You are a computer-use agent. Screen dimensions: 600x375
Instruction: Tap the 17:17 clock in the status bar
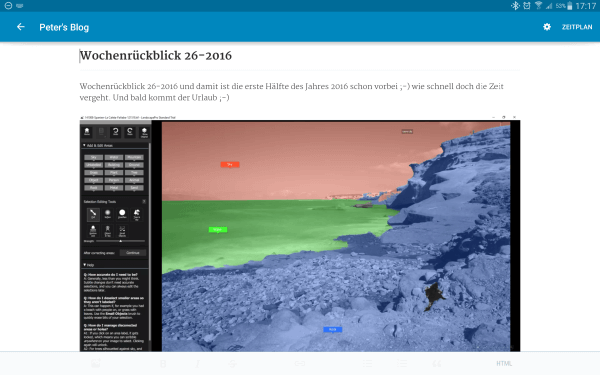point(585,6)
